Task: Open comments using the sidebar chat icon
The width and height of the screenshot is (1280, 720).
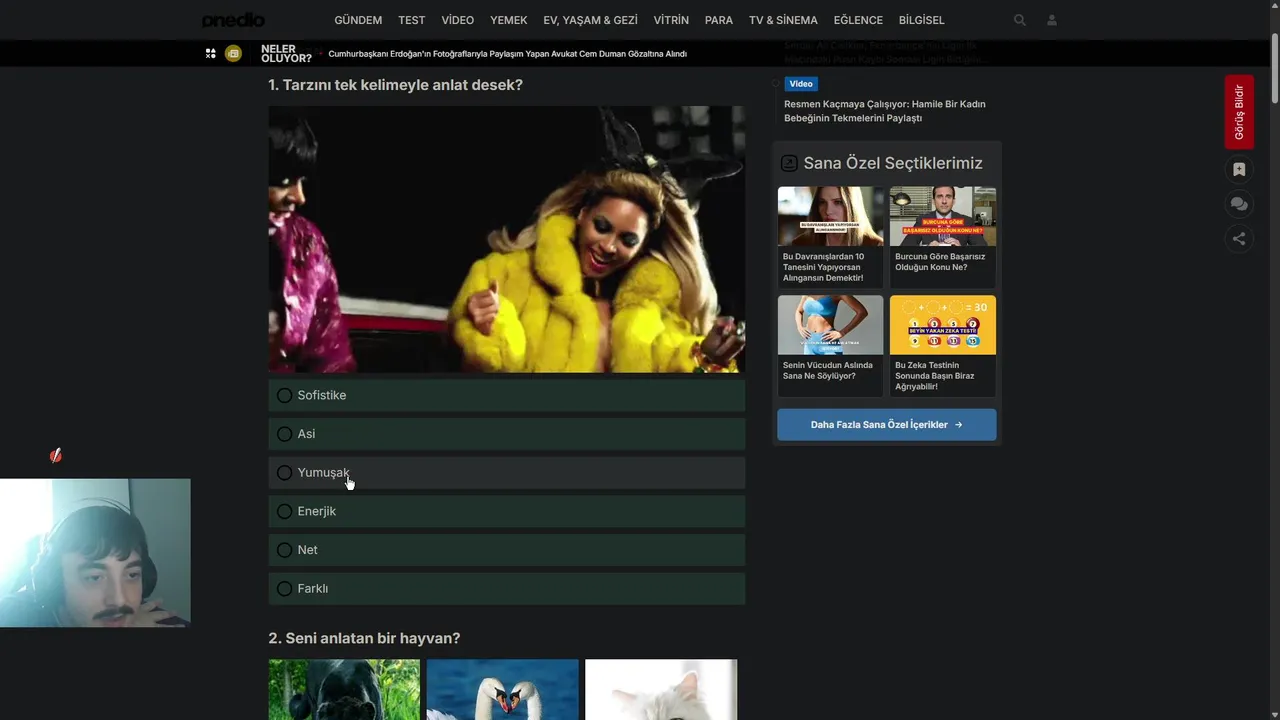Action: (x=1239, y=204)
